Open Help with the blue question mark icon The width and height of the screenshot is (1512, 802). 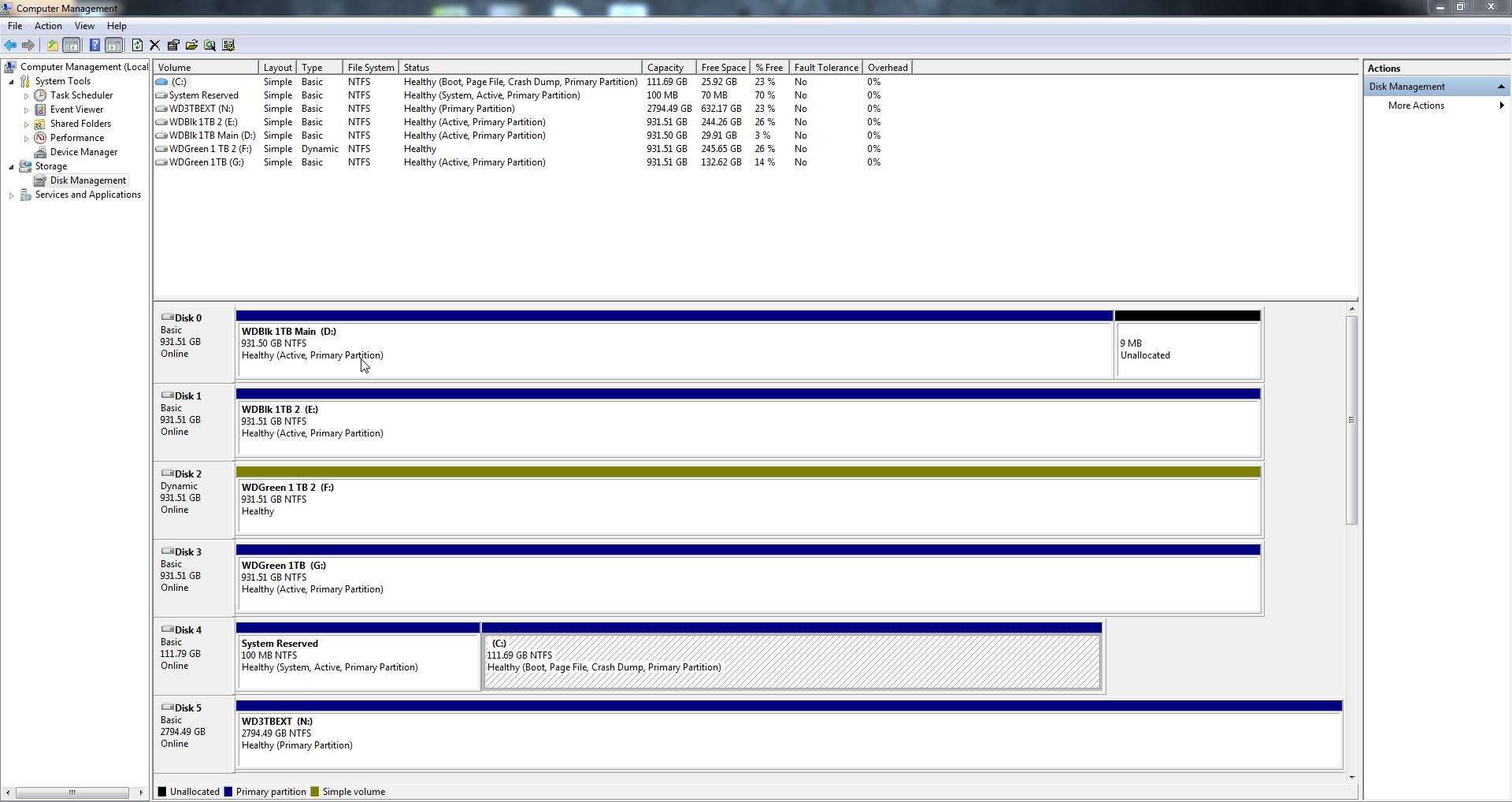pyautogui.click(x=94, y=45)
